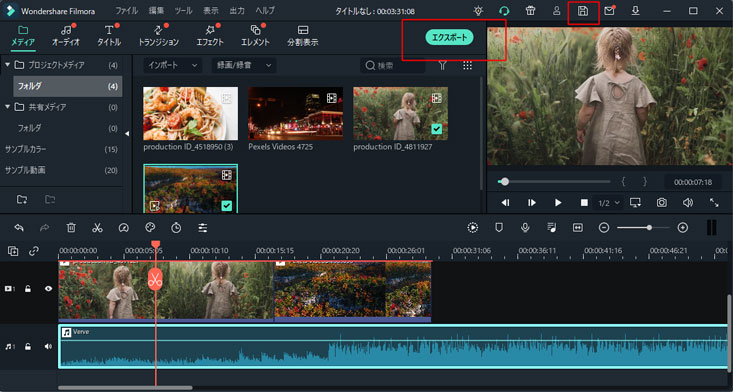The height and width of the screenshot is (392, 733).
Task: Open the color palette correction tool
Action: [150, 228]
